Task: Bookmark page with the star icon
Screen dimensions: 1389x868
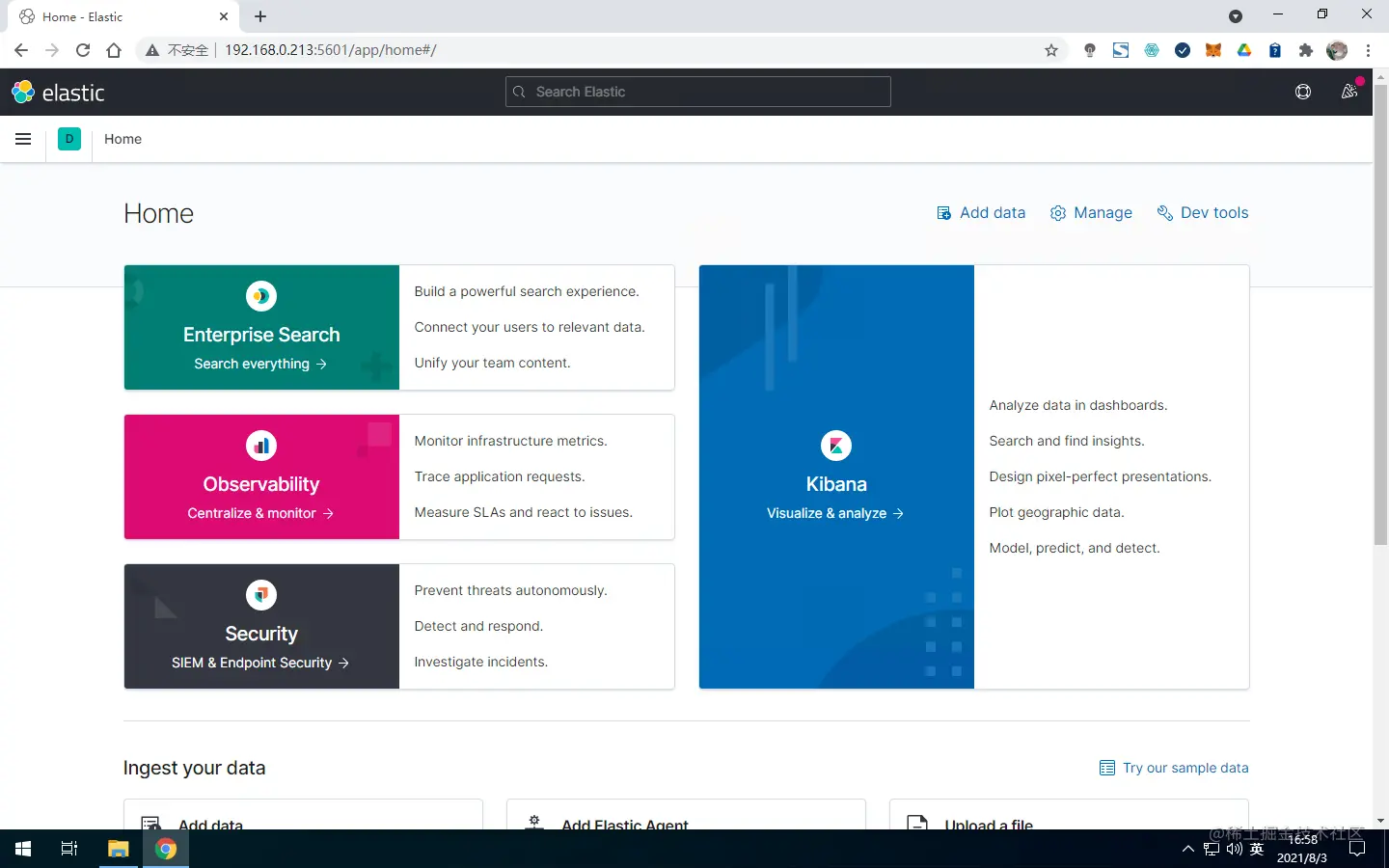Action: point(1051,50)
